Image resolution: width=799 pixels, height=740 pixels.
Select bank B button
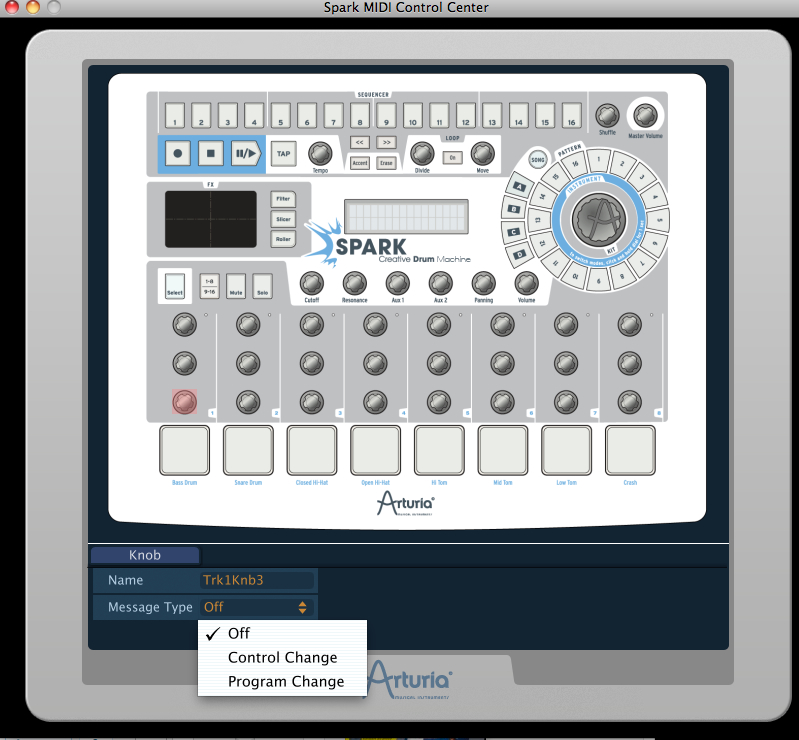pos(514,209)
